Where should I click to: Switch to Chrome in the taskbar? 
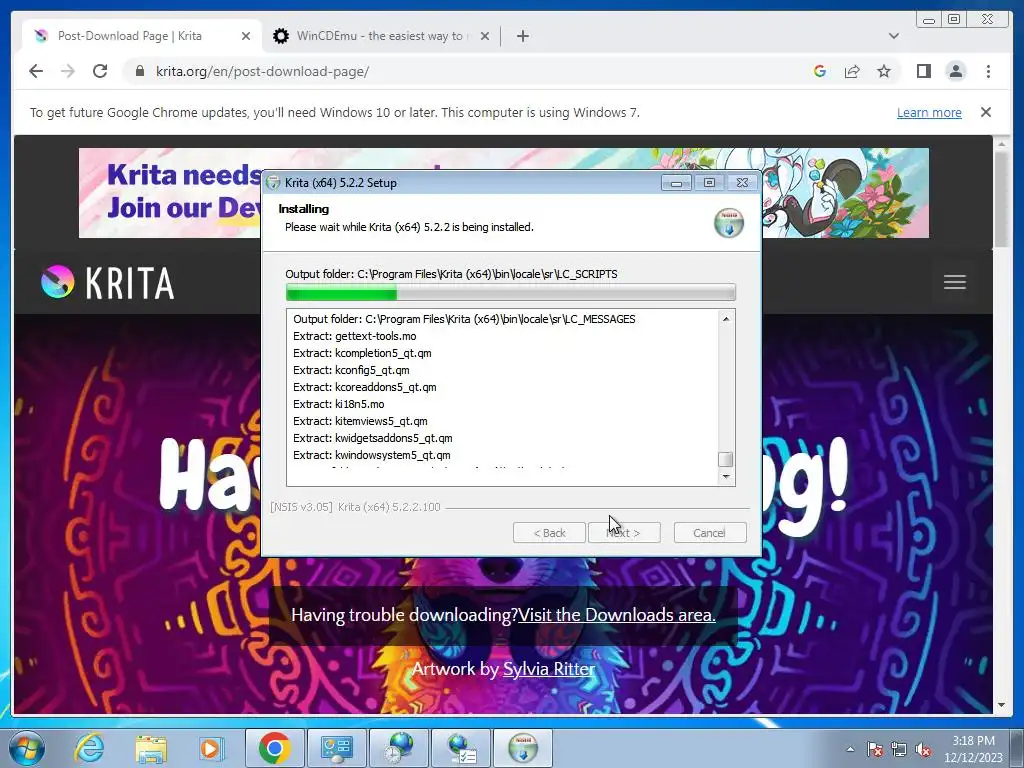coord(274,748)
